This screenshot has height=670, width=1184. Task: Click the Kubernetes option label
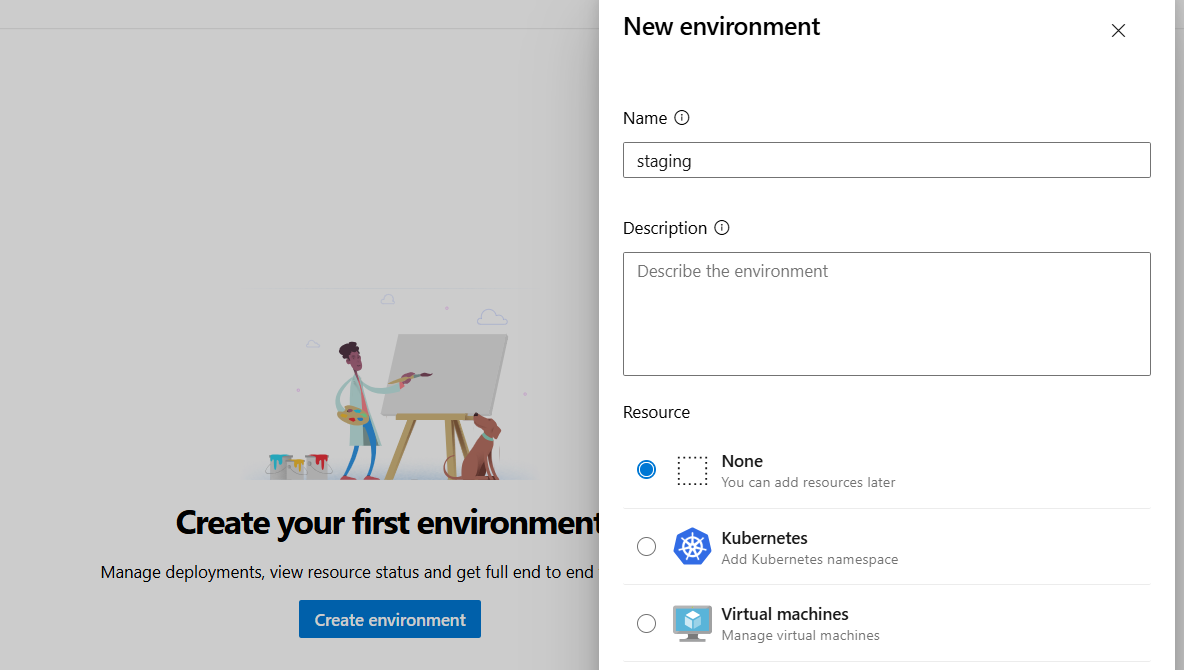pyautogui.click(x=764, y=538)
